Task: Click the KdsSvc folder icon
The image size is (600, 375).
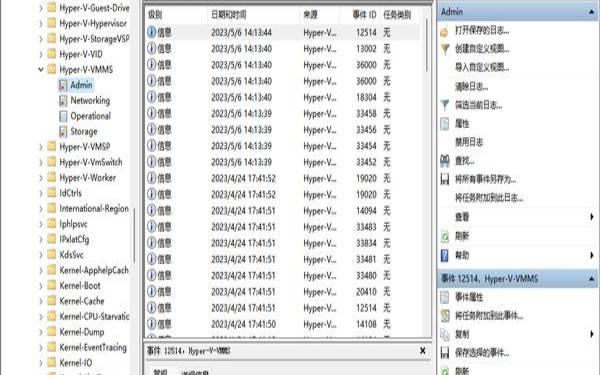Action: pos(52,254)
